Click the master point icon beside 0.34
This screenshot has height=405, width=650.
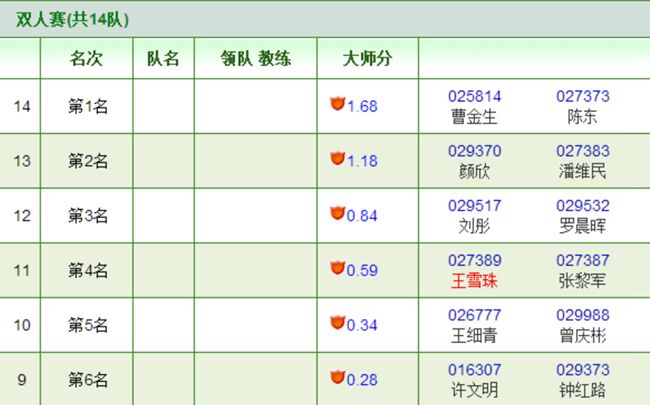337,322
